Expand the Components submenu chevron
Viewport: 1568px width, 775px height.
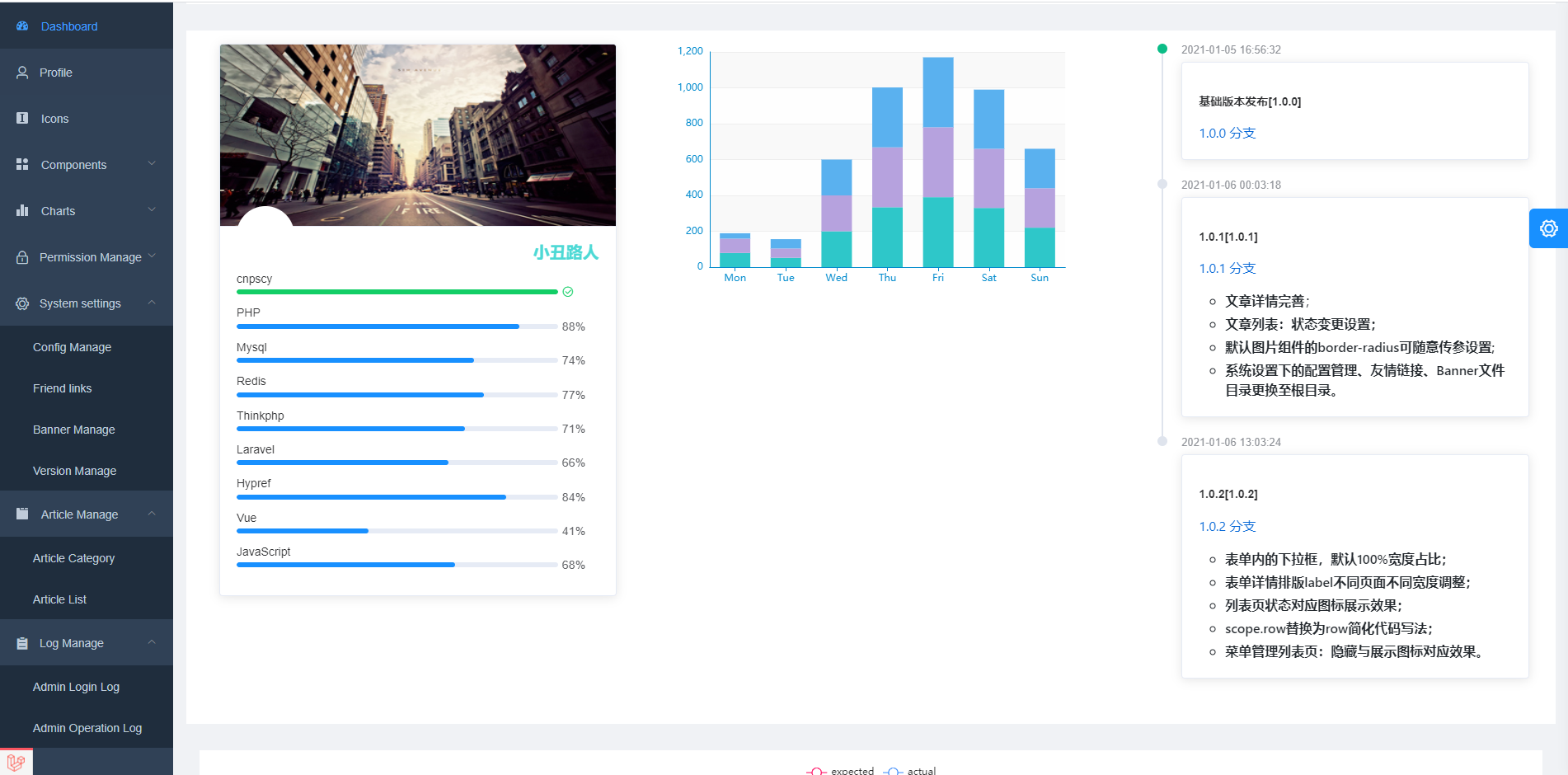152,164
